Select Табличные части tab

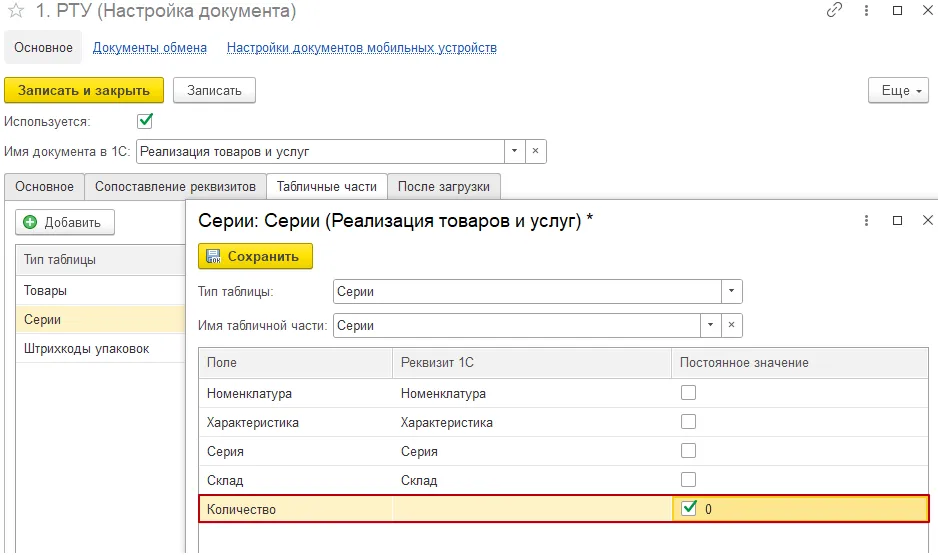click(327, 187)
